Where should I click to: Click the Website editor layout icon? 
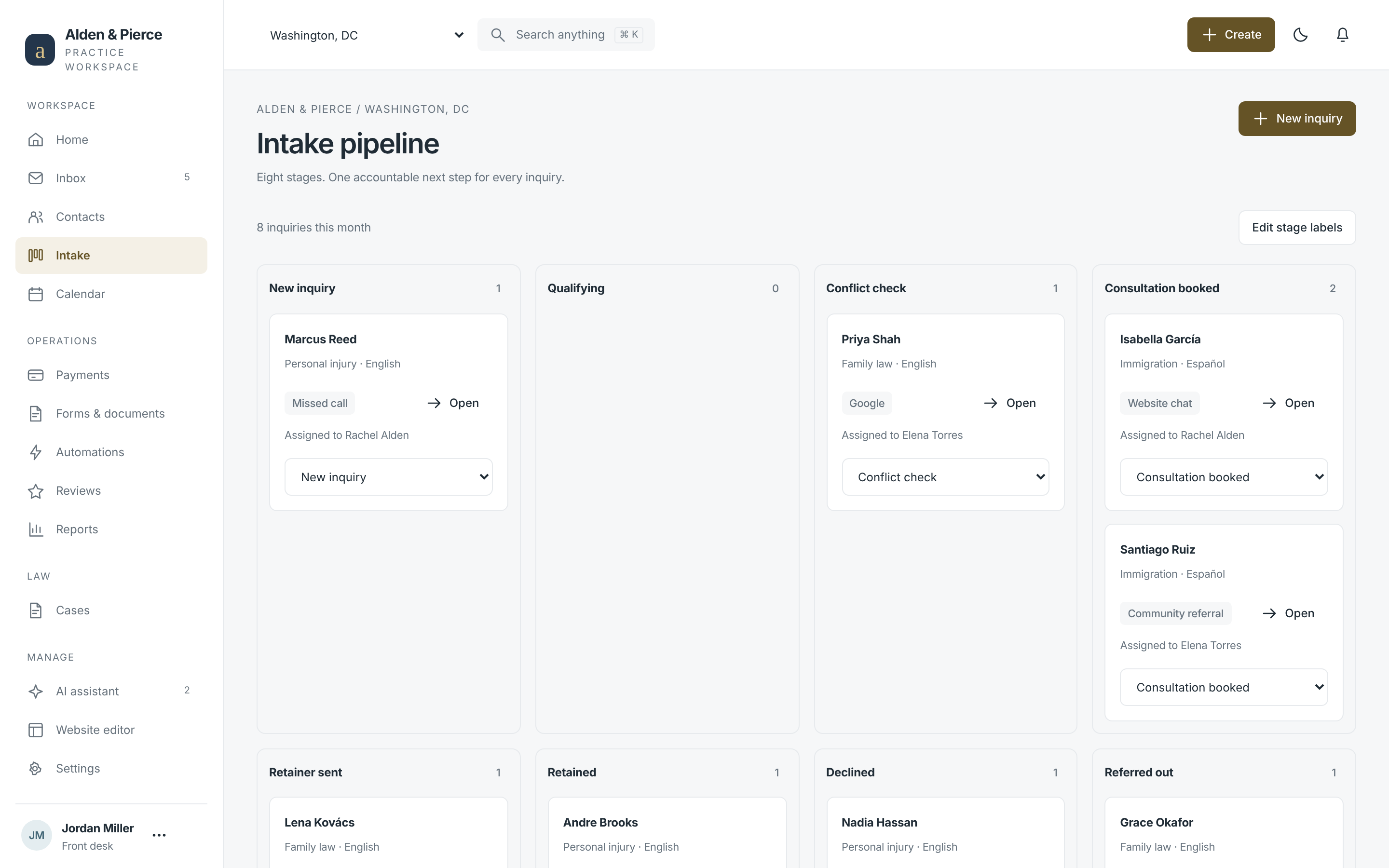point(36,730)
